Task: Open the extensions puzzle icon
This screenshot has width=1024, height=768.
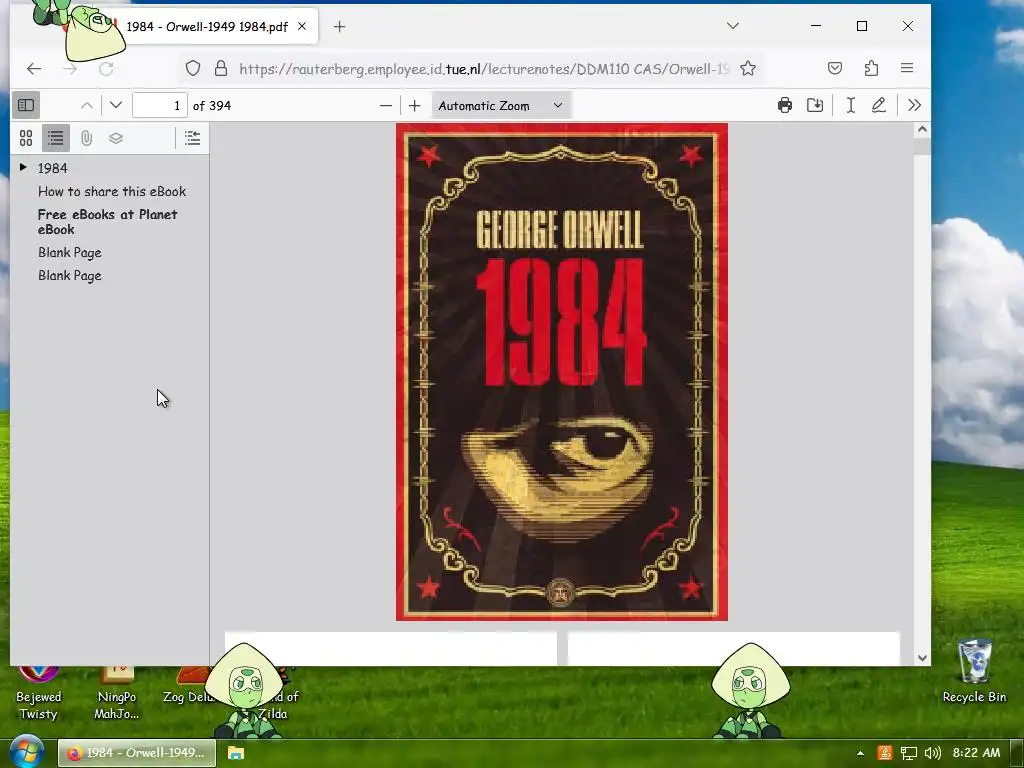Action: coord(871,68)
